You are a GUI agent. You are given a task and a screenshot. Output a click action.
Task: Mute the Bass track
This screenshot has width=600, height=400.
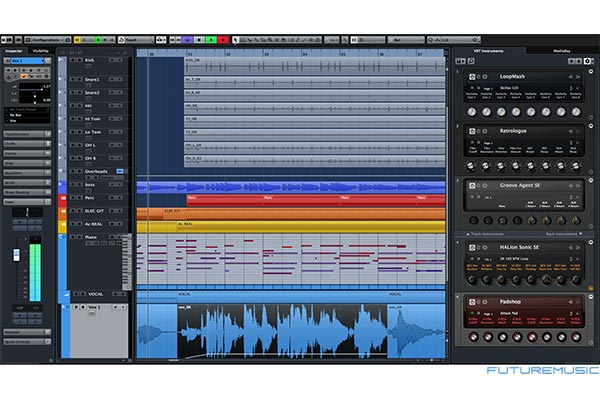72,184
